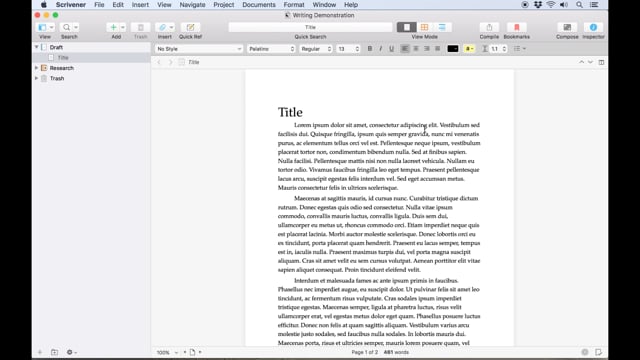Switch to corkboard view mode
The width and height of the screenshot is (640, 360).
(x=424, y=27)
